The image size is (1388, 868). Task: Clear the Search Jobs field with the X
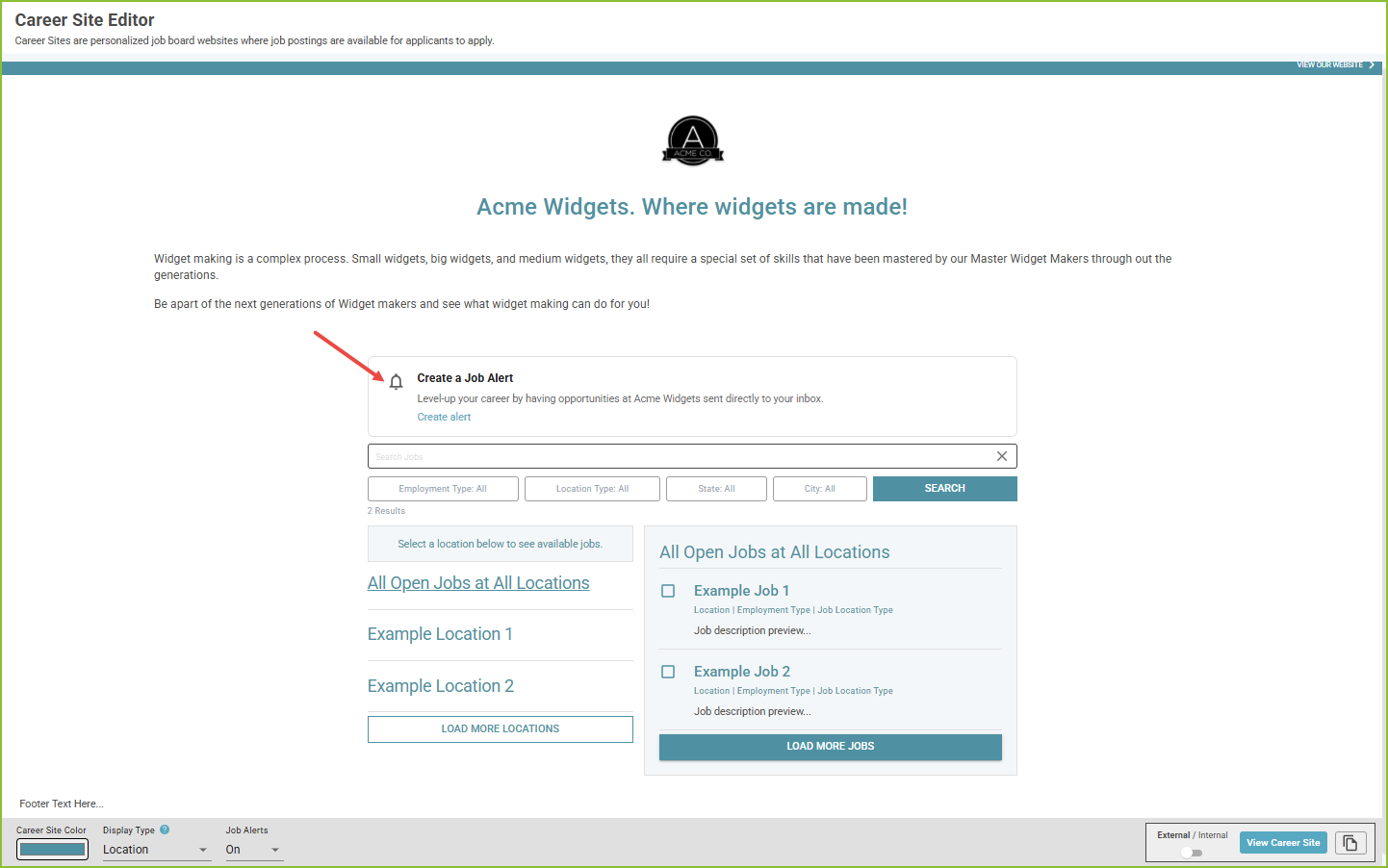coord(1002,456)
